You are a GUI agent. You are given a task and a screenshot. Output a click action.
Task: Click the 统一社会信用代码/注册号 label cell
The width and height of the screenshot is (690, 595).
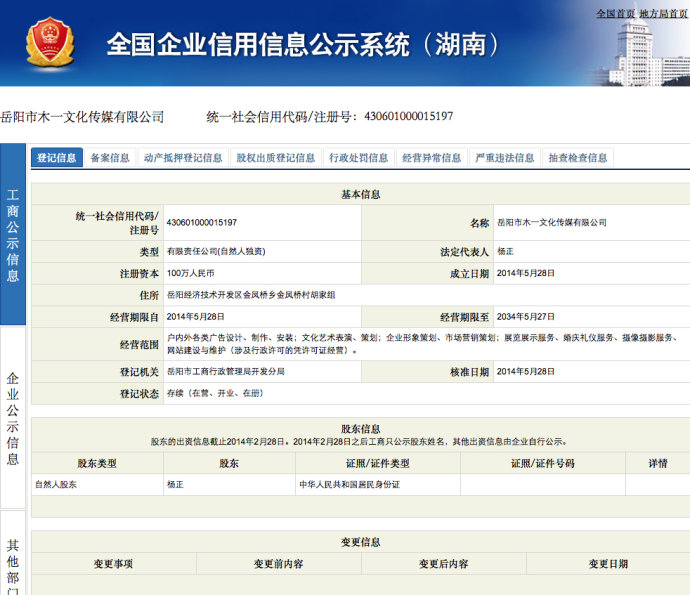[x=97, y=223]
